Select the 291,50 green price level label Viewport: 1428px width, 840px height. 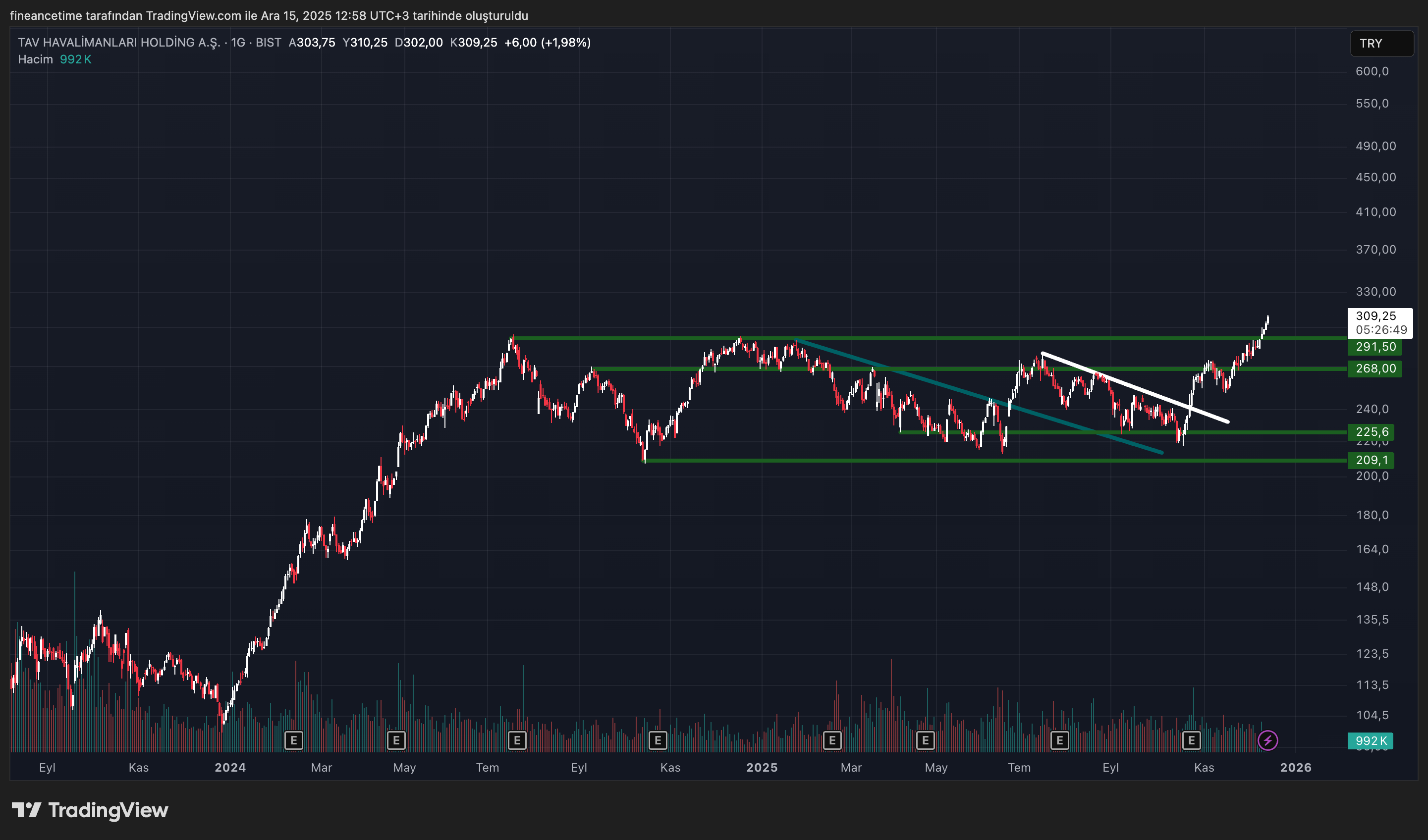pyautogui.click(x=1374, y=347)
